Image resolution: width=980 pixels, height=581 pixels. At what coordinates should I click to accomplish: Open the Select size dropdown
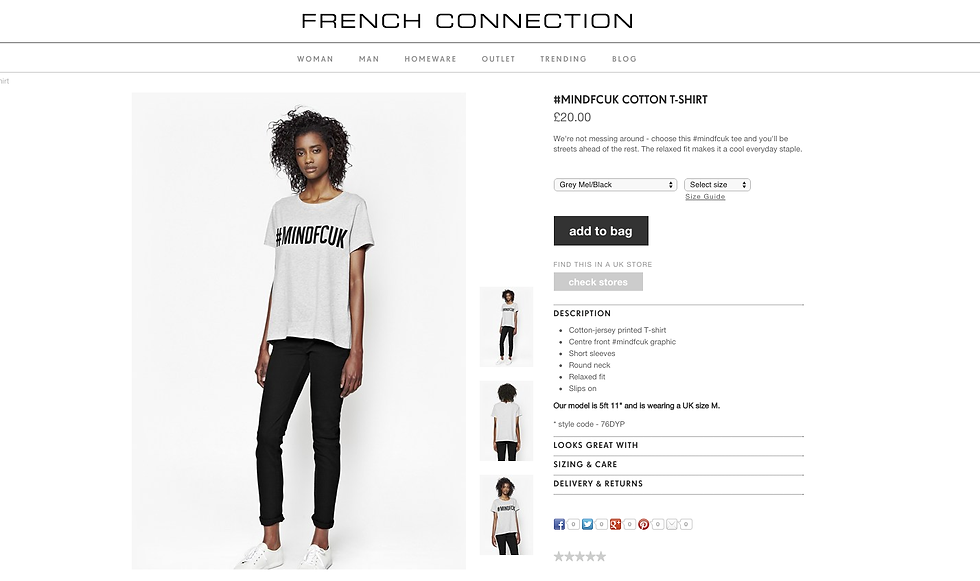coord(717,184)
